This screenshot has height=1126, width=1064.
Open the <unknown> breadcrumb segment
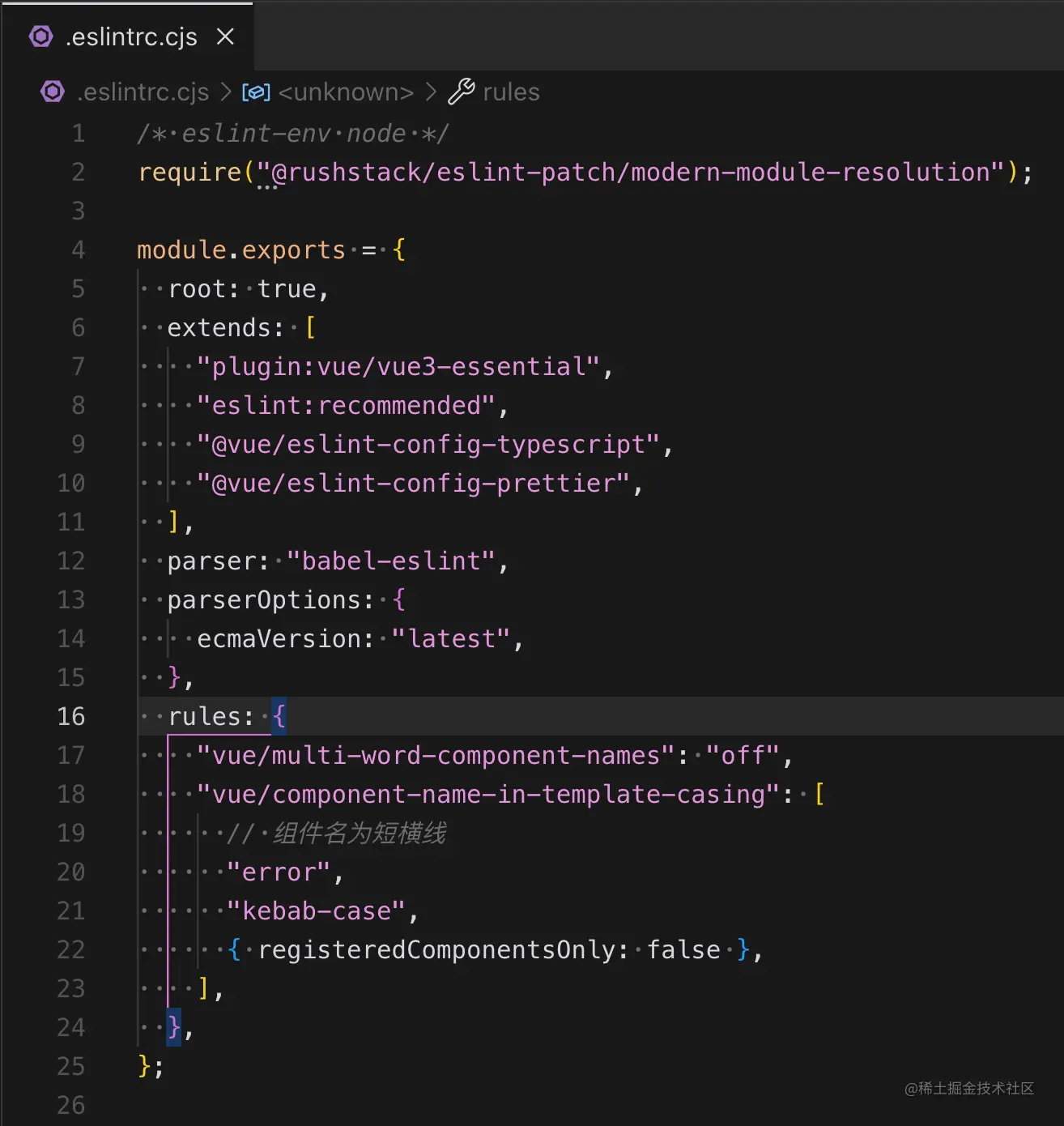[x=346, y=92]
